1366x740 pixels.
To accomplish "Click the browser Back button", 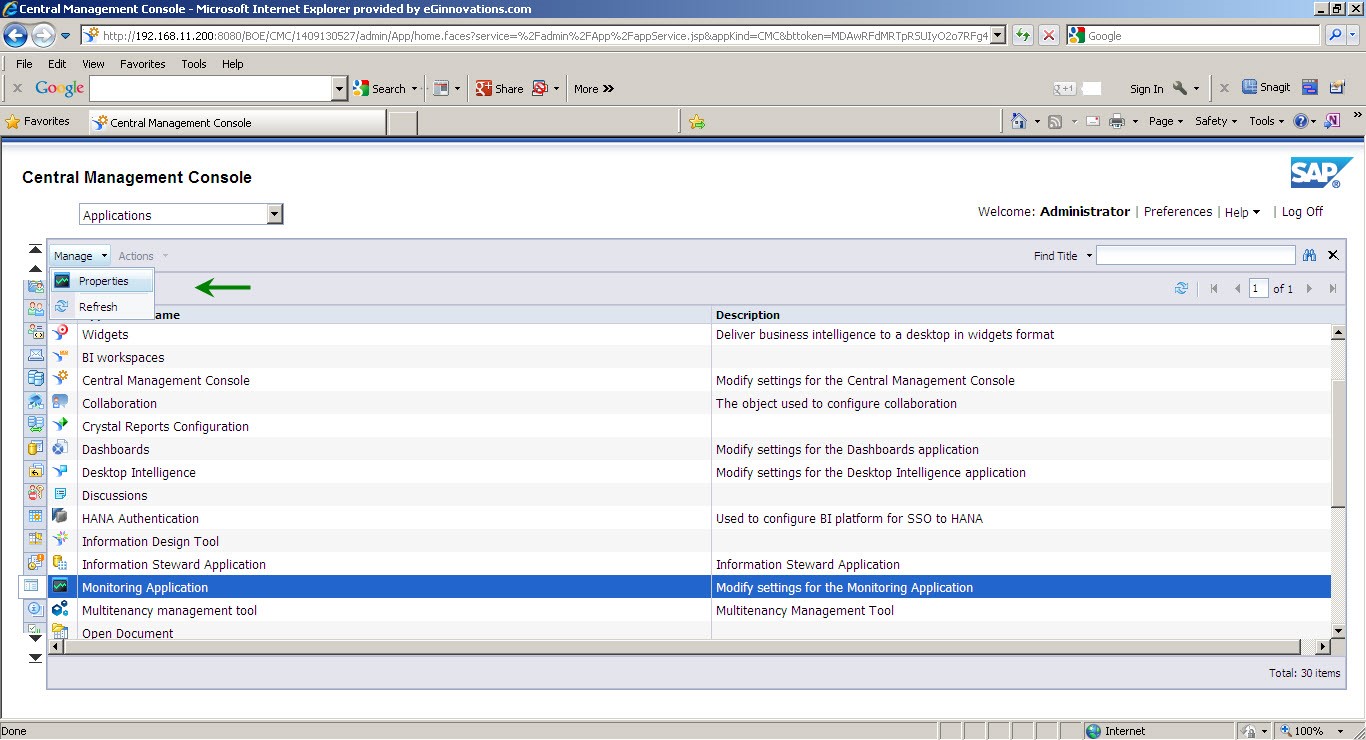I will [15, 36].
